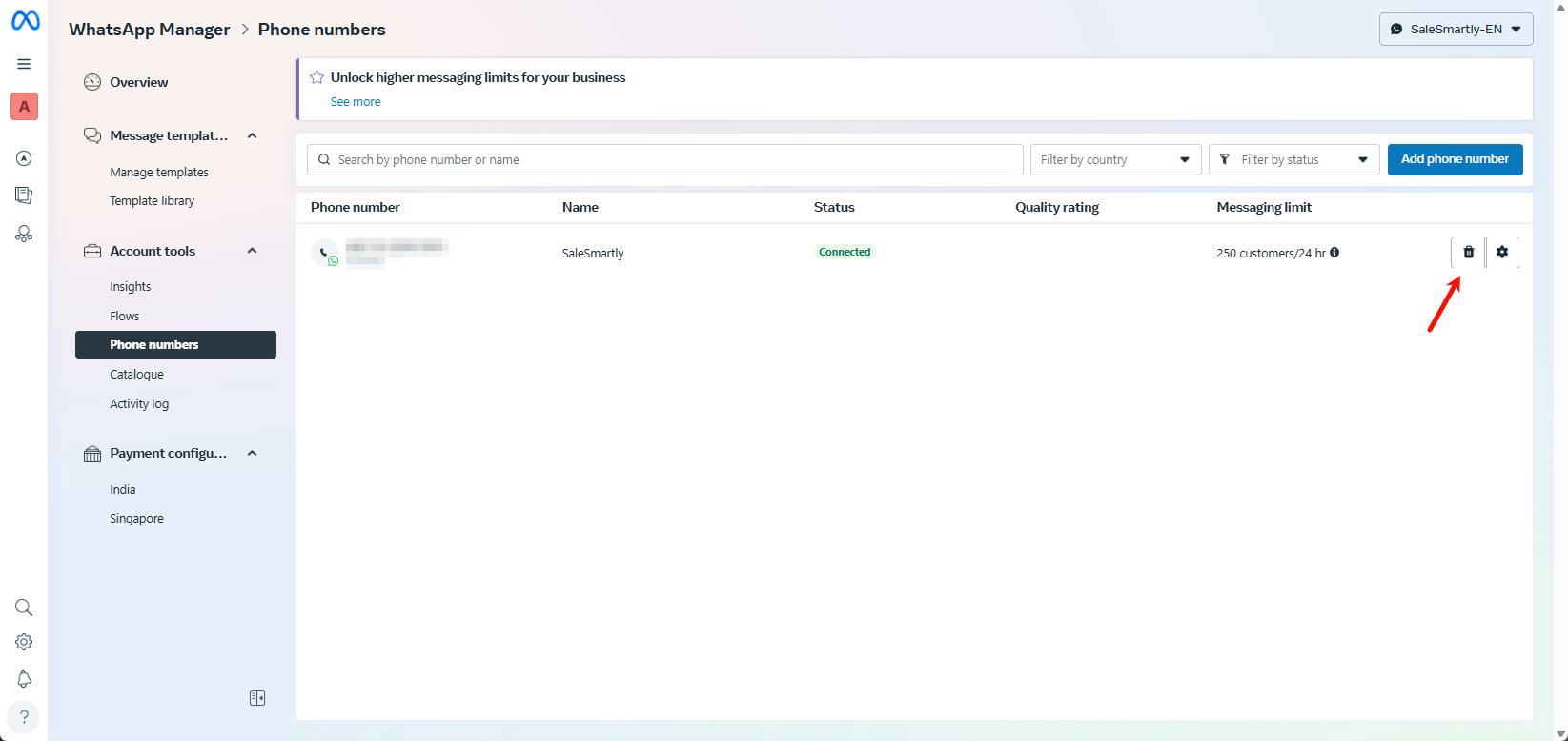Open the help question mark icon
The width and height of the screenshot is (1568, 741).
(x=24, y=717)
